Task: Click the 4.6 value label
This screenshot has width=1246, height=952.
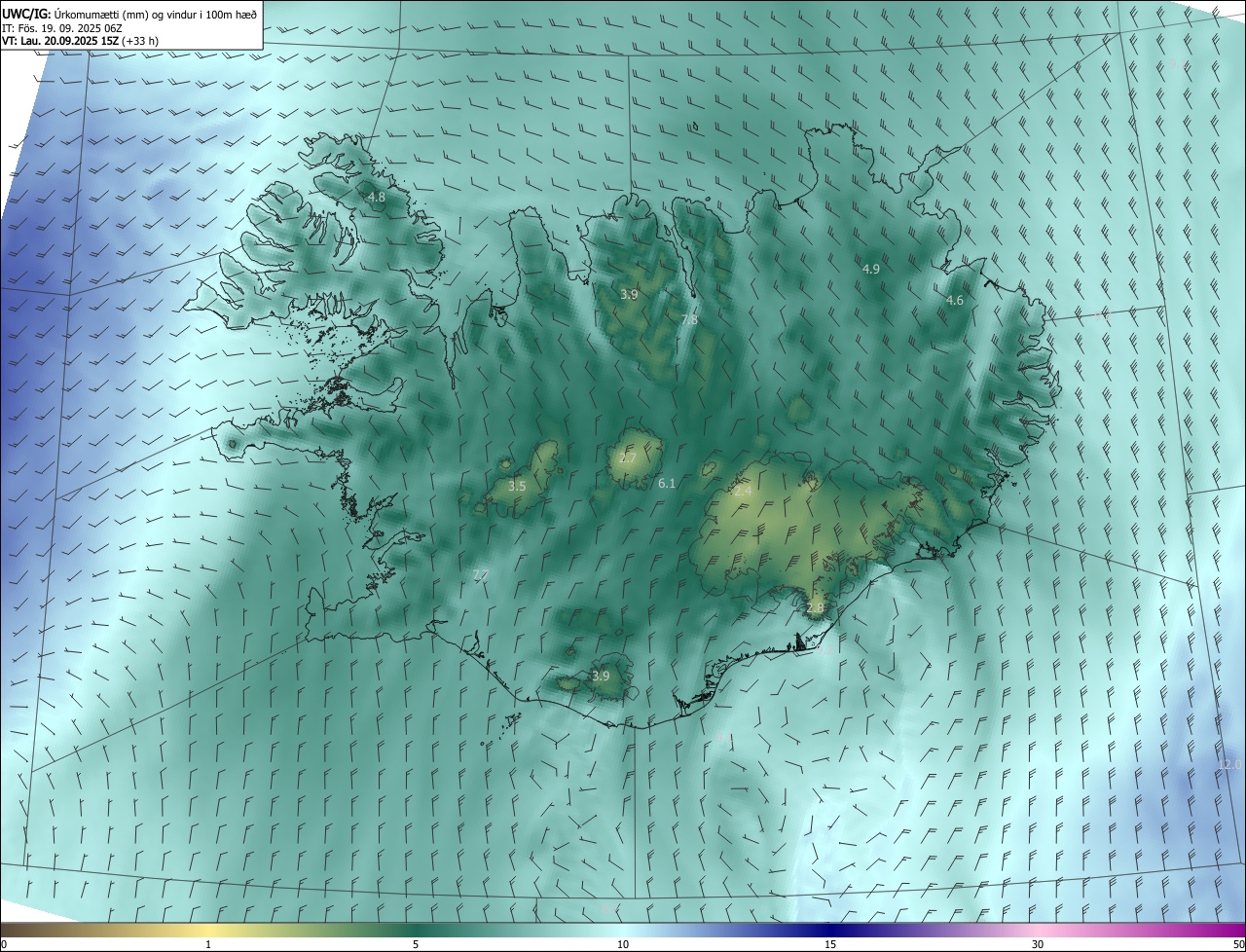Action: [x=955, y=301]
